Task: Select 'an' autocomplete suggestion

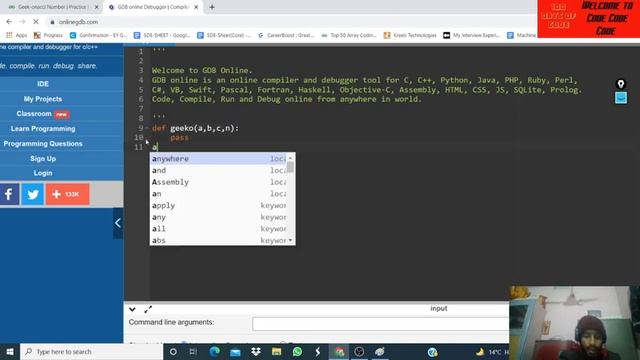Action: [219, 194]
